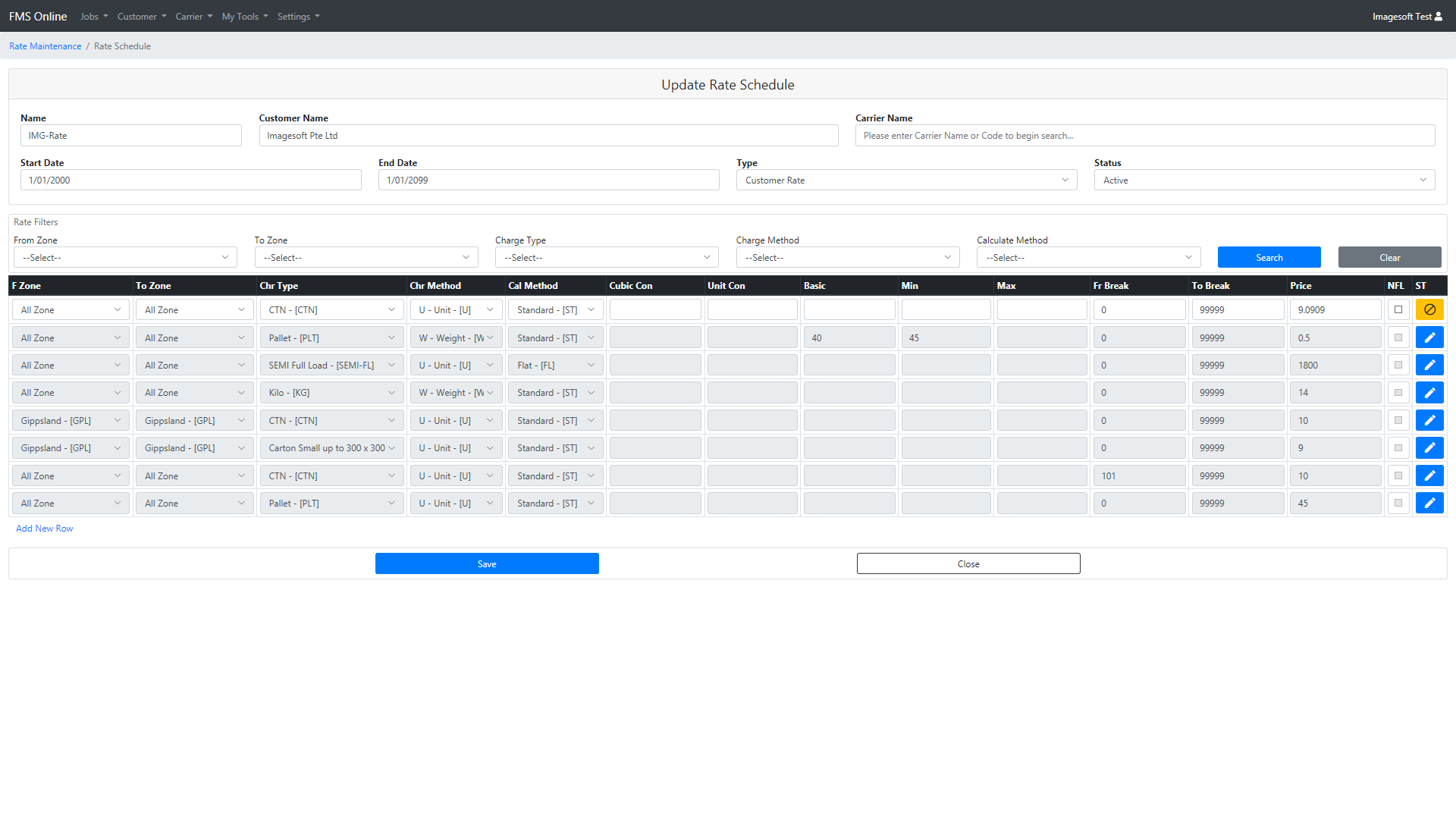Screen dimensions: 1456x819
Task: Open the Status dropdown showing Active
Action: pyautogui.click(x=1264, y=180)
